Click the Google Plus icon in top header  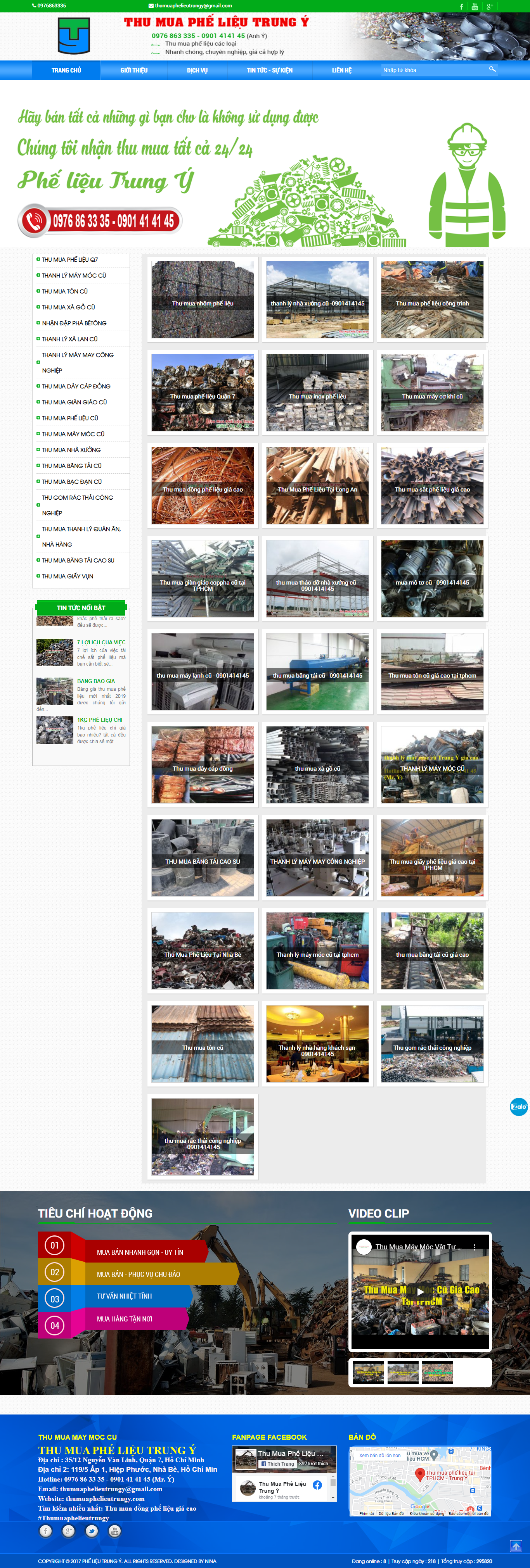tap(489, 7)
